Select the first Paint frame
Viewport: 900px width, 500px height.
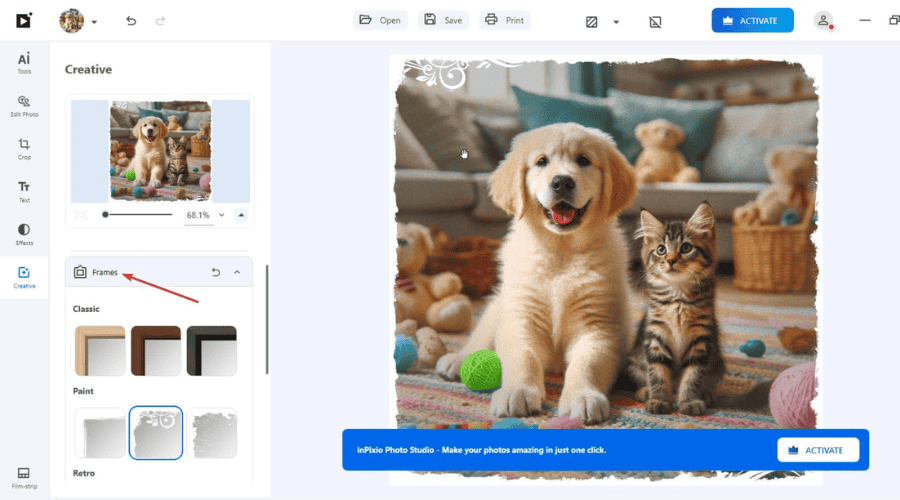click(100, 433)
